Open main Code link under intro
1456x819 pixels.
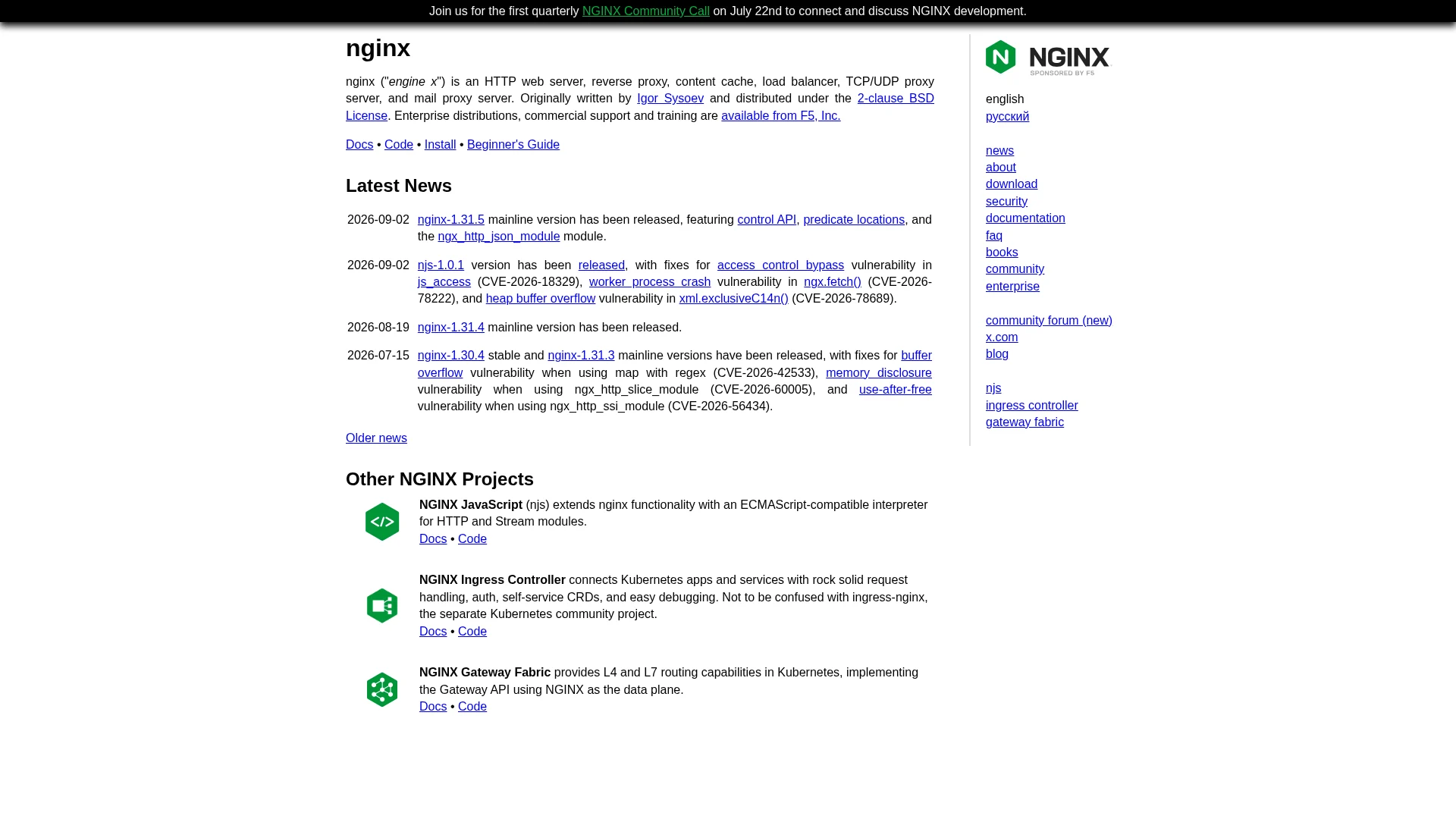click(x=399, y=145)
